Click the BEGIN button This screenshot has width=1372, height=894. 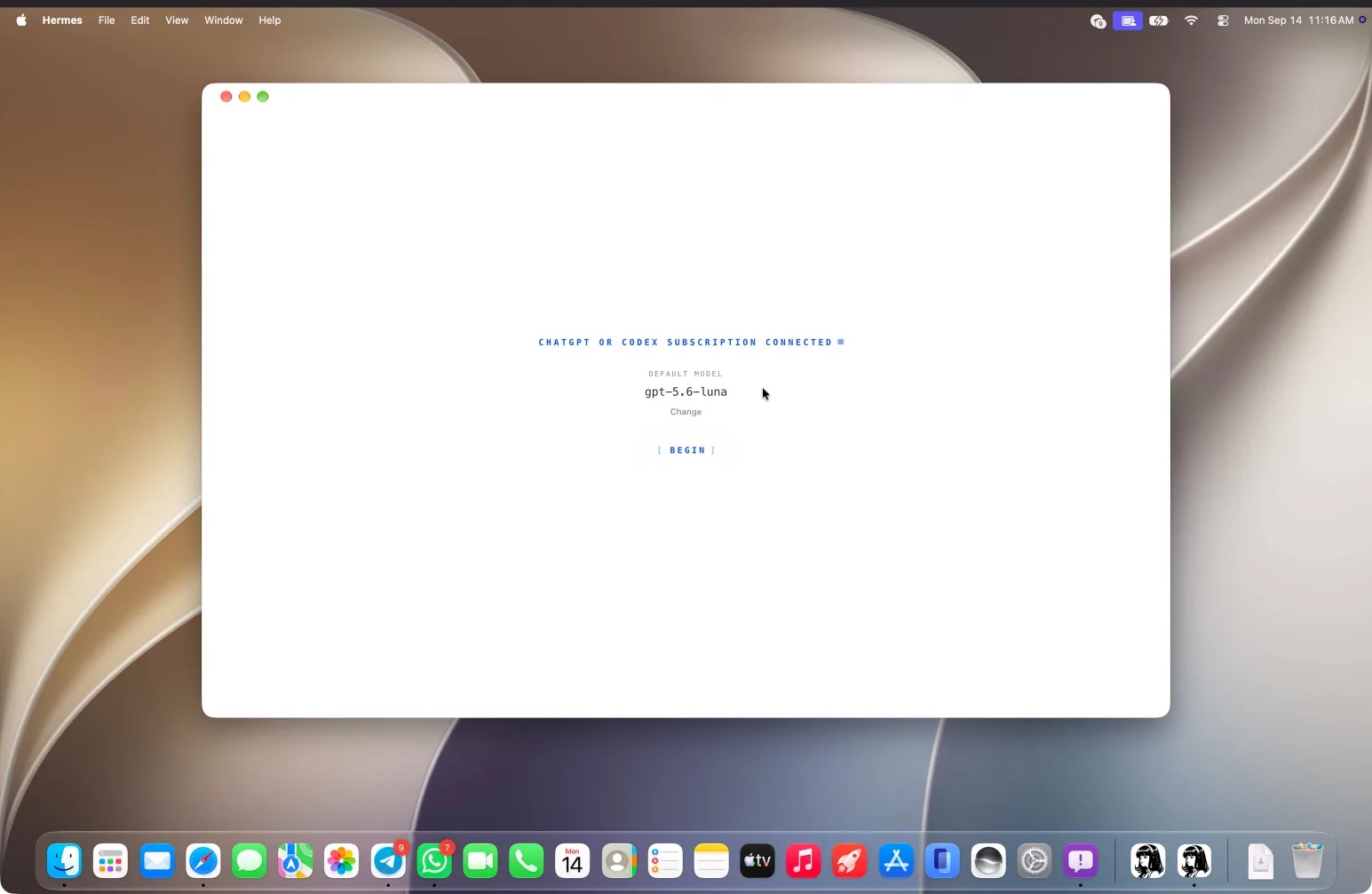pyautogui.click(x=686, y=450)
